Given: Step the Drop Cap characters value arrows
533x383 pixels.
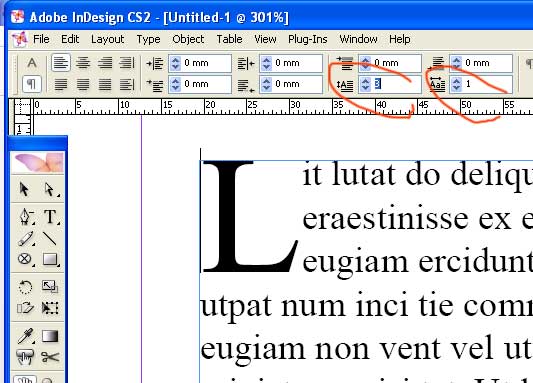Looking at the screenshot, I should (457, 84).
